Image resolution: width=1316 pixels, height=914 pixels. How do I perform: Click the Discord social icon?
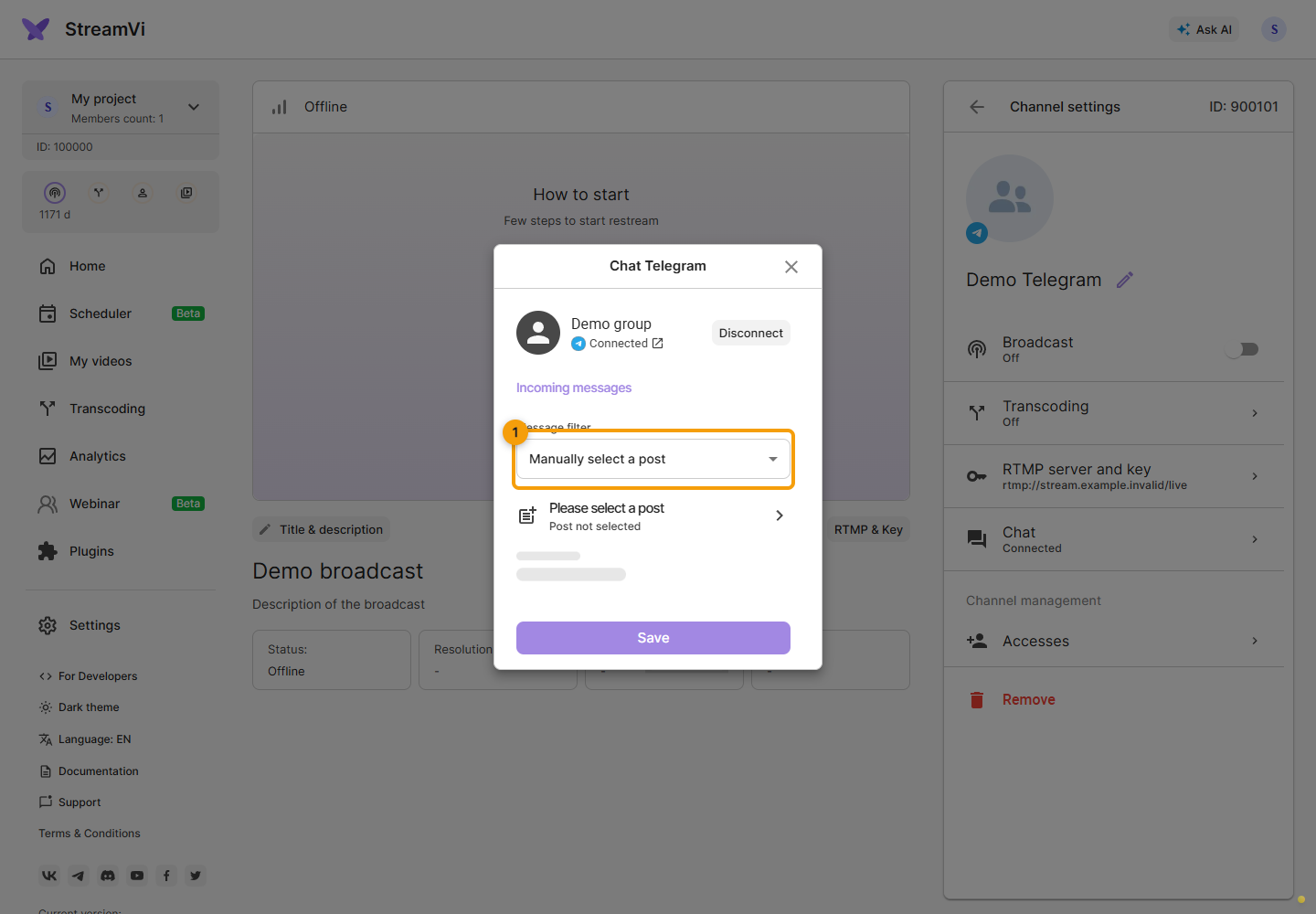108,876
